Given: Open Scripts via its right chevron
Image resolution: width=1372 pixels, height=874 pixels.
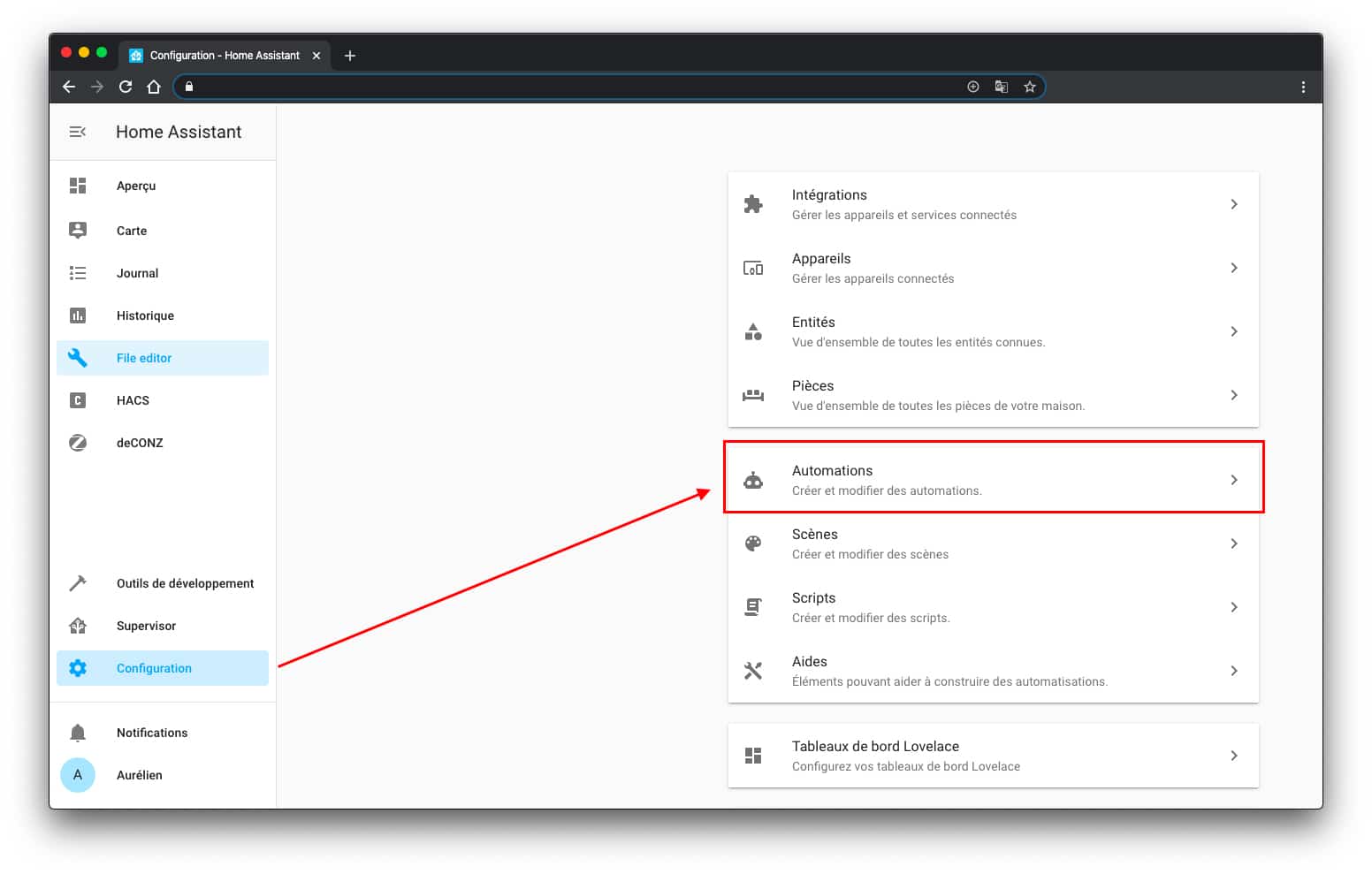Looking at the screenshot, I should (x=1234, y=607).
